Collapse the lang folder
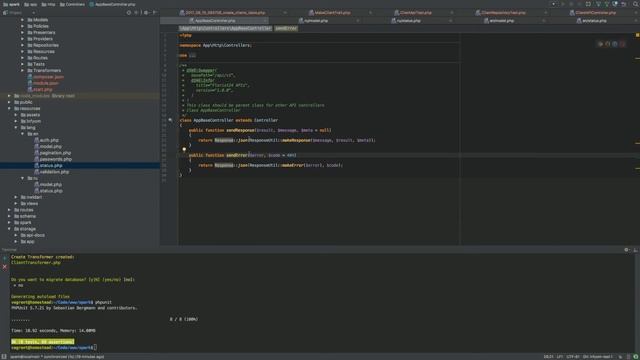The image size is (640, 360). [x=16, y=127]
